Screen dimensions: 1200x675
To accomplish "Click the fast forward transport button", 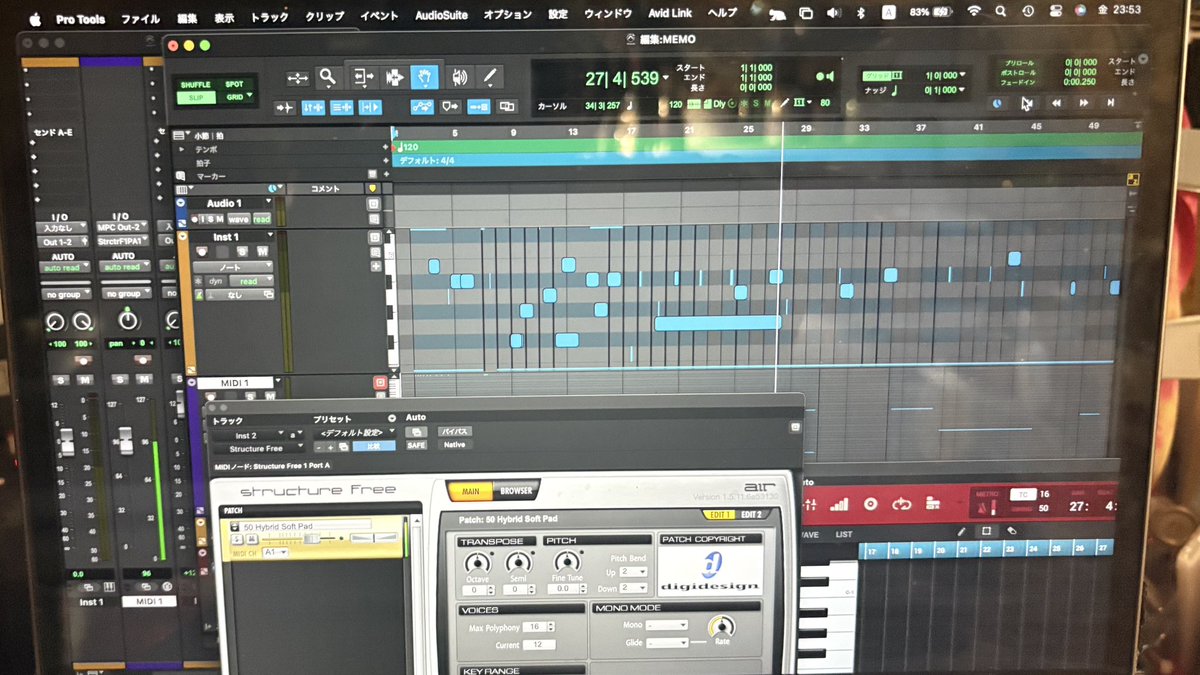I will click(x=1083, y=102).
